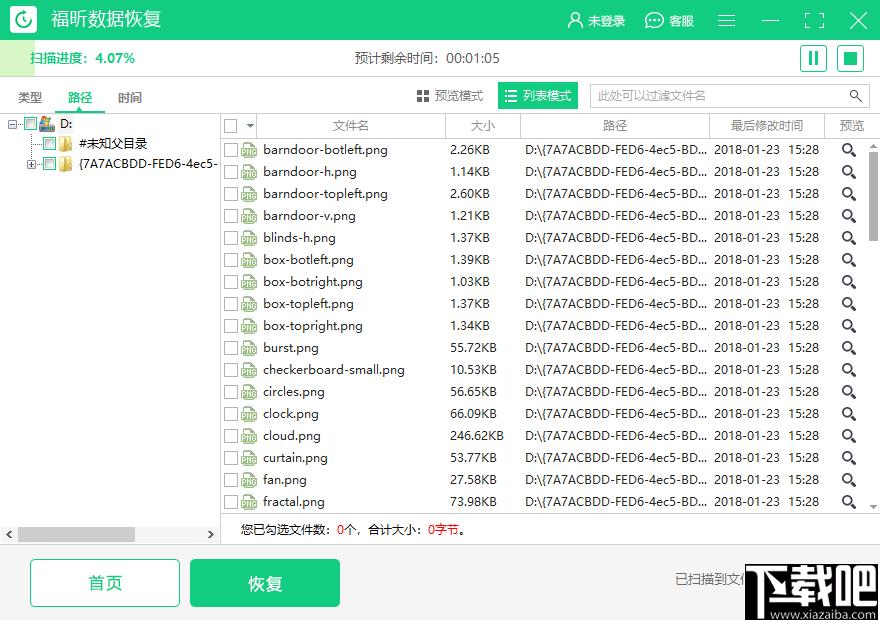Image resolution: width=880 pixels, height=620 pixels.
Task: Click the scan progress bar at 4.07%
Action: click(17, 58)
